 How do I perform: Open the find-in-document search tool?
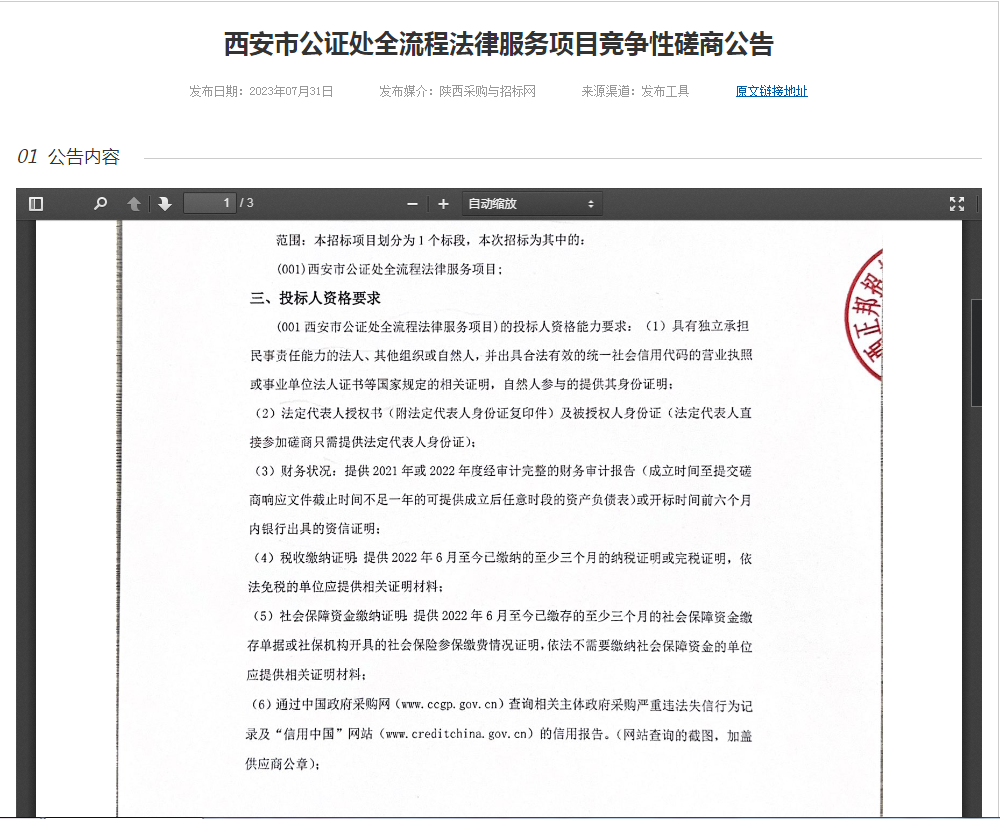tap(100, 203)
